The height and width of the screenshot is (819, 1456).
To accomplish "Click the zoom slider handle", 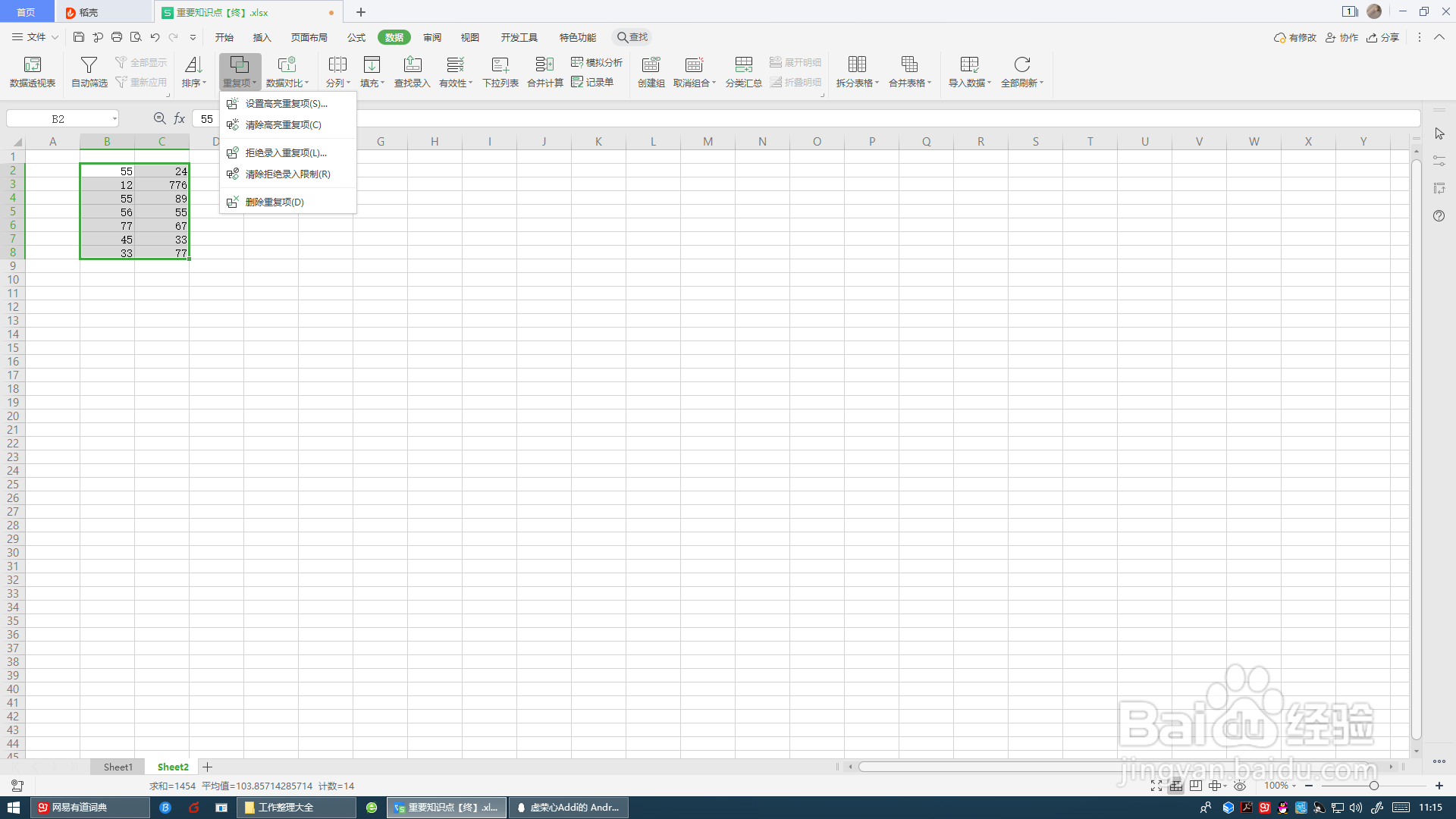I will (1373, 786).
